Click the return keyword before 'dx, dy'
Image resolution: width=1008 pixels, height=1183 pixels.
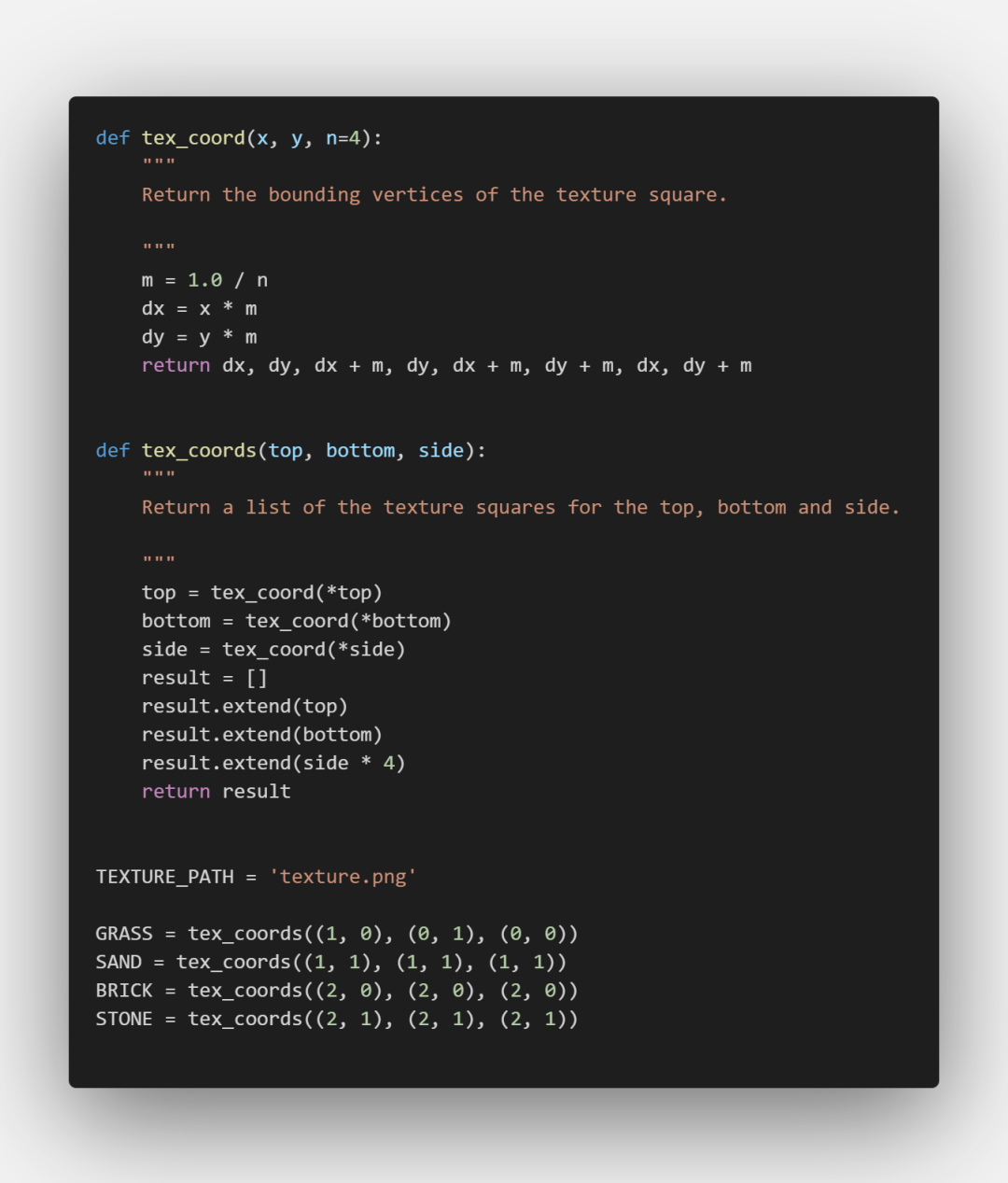tap(175, 366)
